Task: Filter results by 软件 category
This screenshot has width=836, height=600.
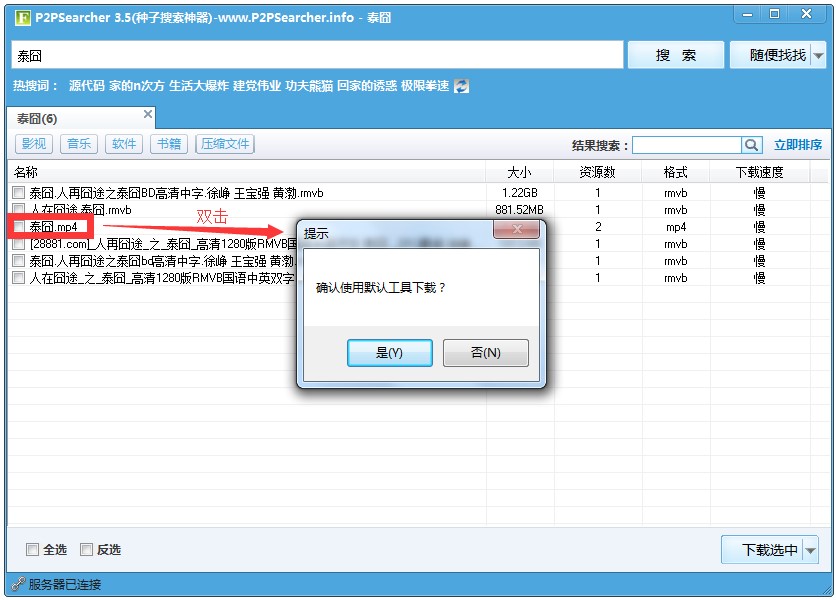Action: pos(123,144)
